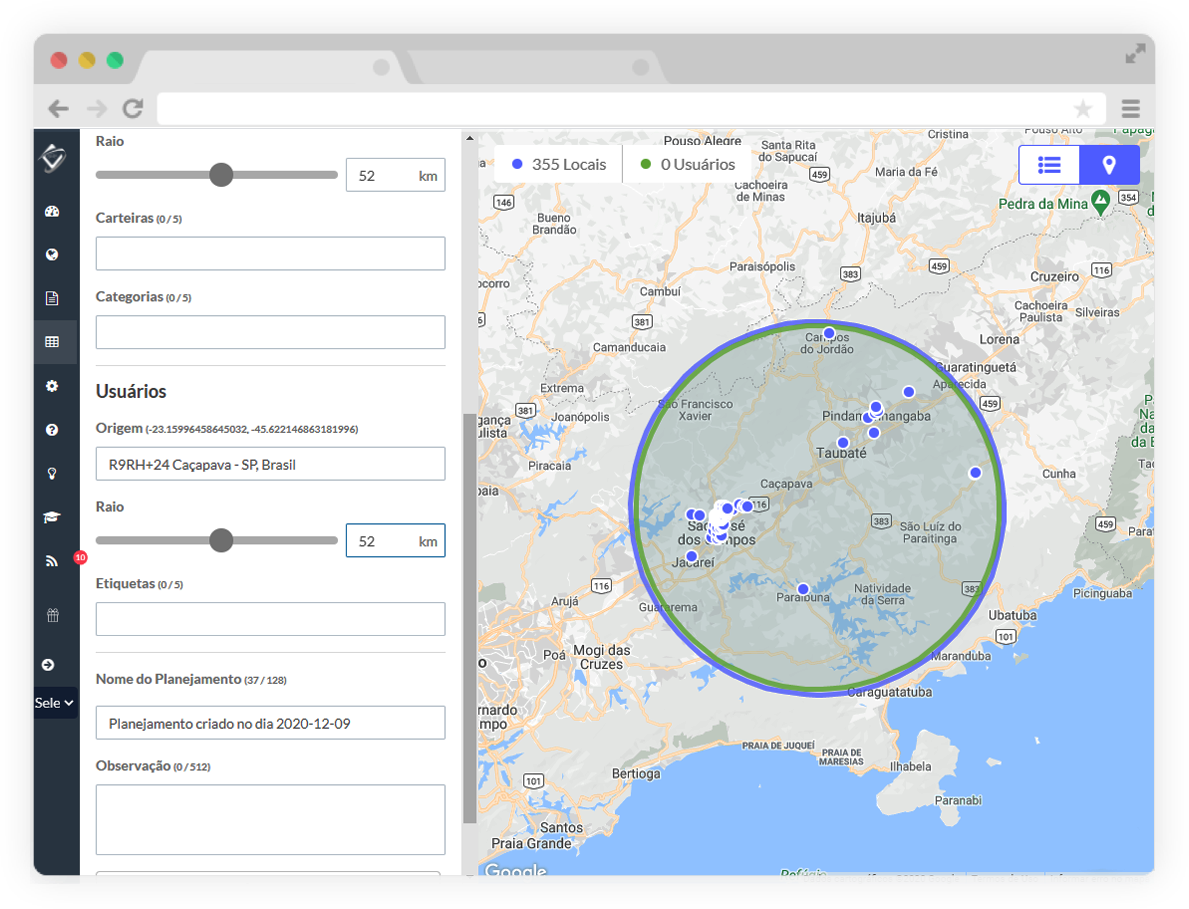
Task: Click the Caçapava map label
Action: (786, 484)
